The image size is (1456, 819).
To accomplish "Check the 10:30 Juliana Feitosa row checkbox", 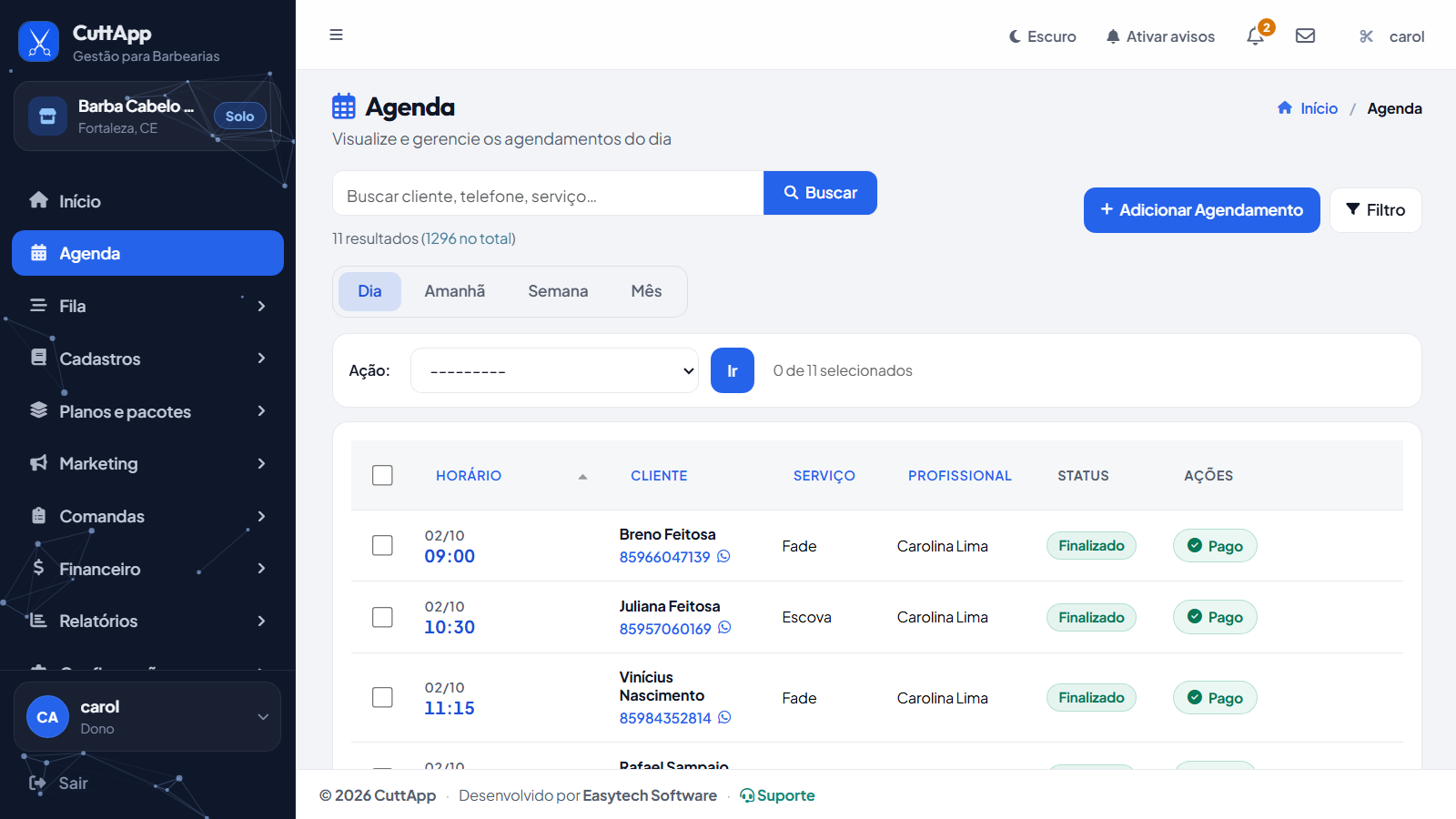I will 382,617.
